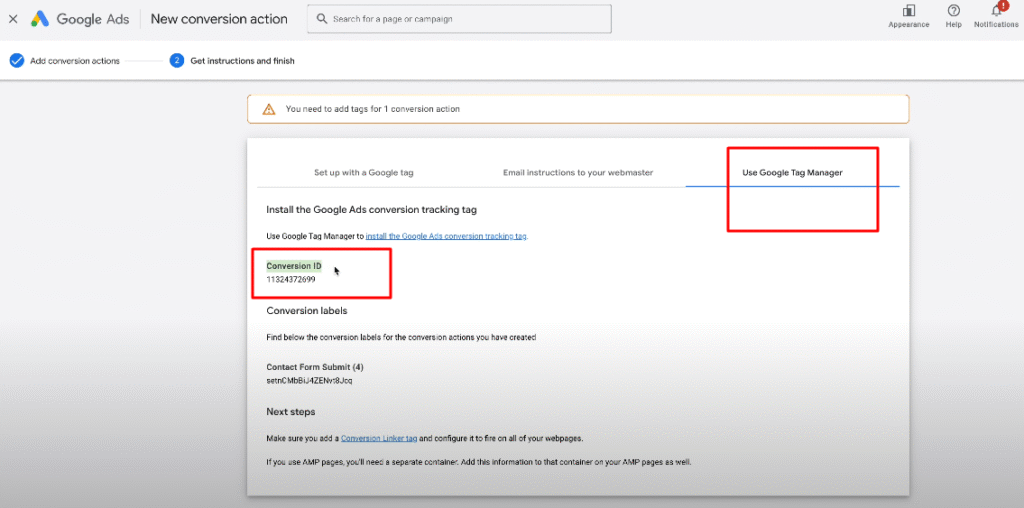The width and height of the screenshot is (1024, 508).
Task: Select the Use Google Tag Manager tab
Action: [792, 173]
